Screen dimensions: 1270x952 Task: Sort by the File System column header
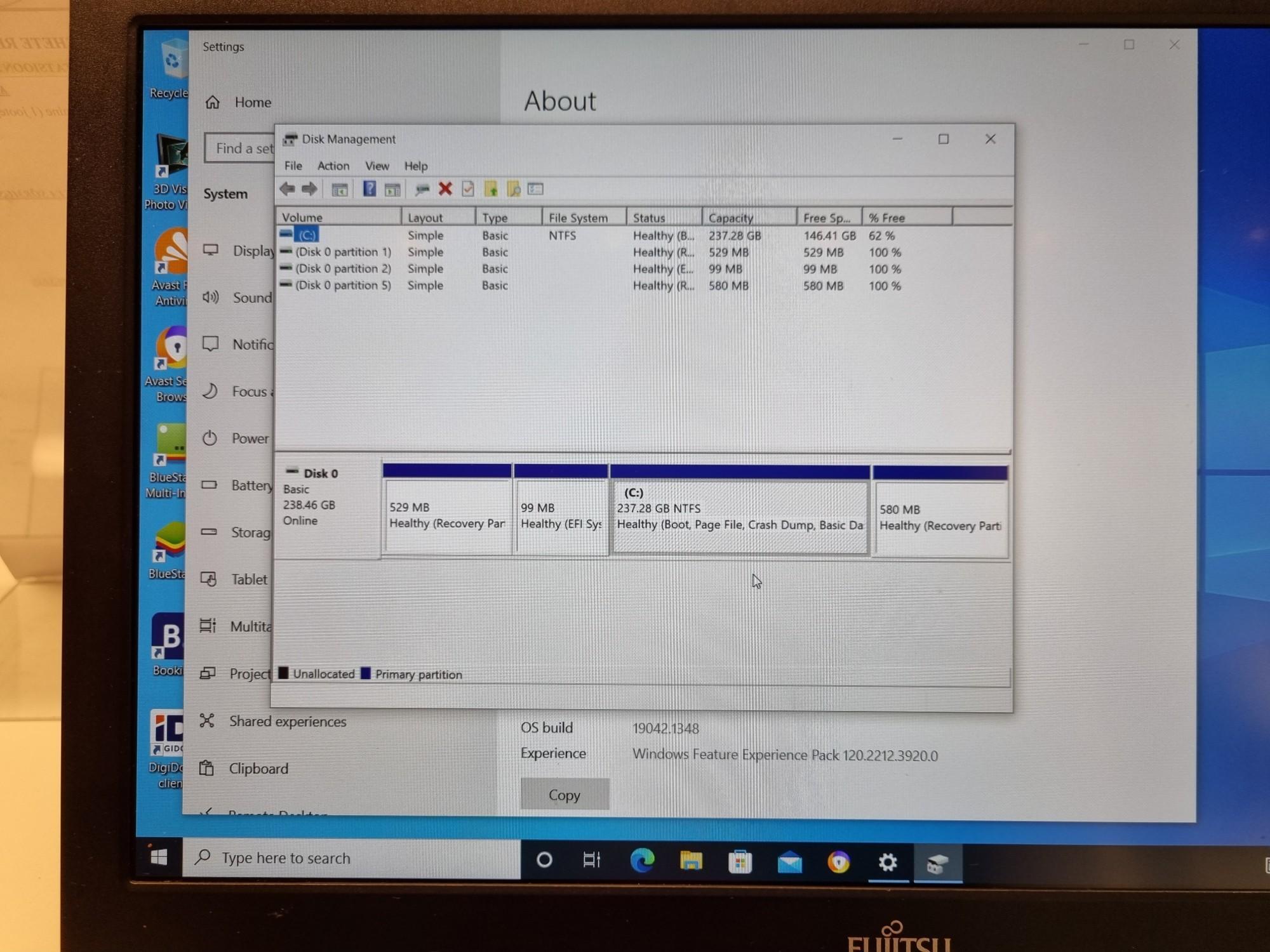[x=584, y=217]
